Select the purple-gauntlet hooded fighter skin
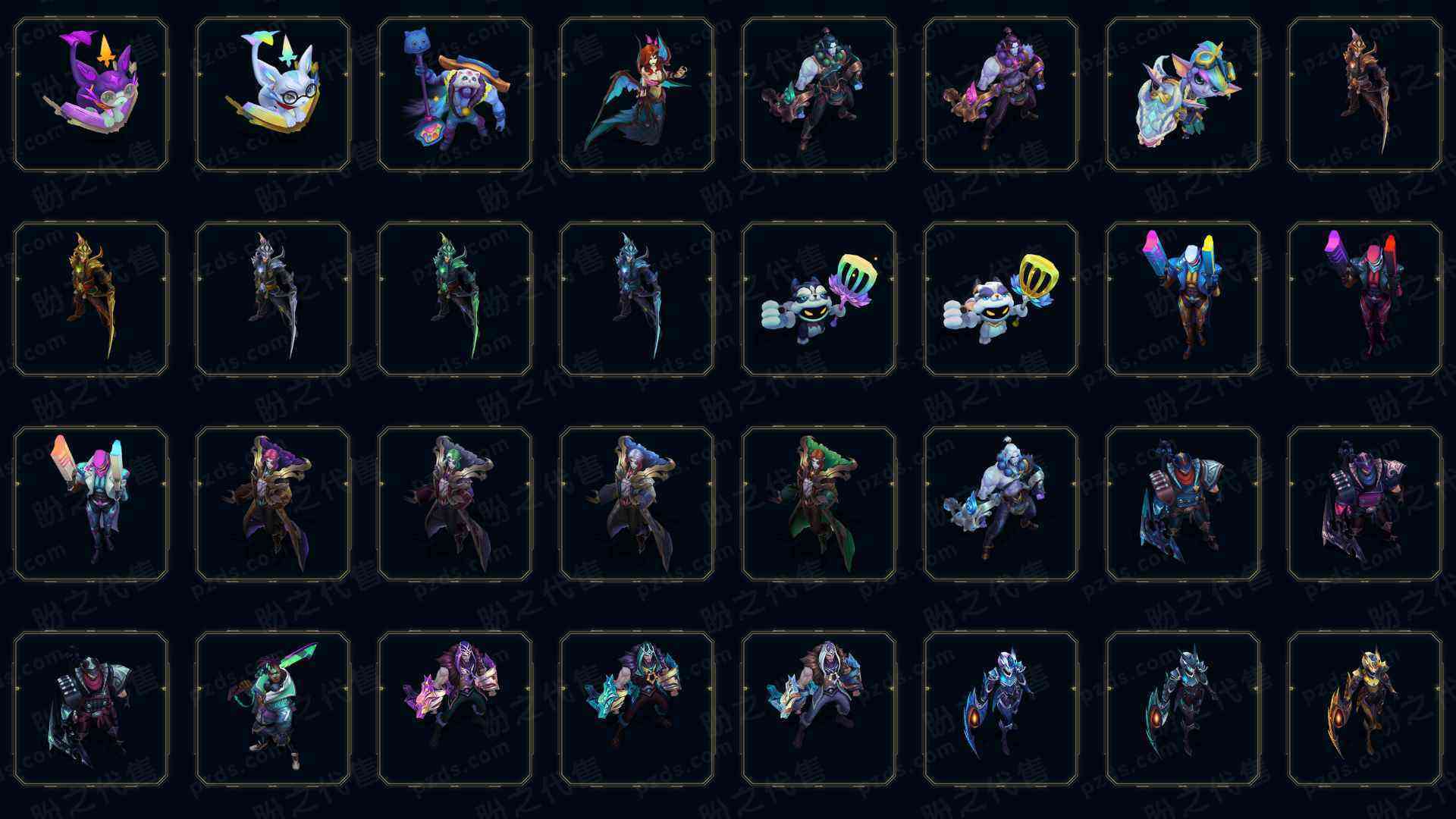This screenshot has height=819, width=1456. click(x=455, y=708)
